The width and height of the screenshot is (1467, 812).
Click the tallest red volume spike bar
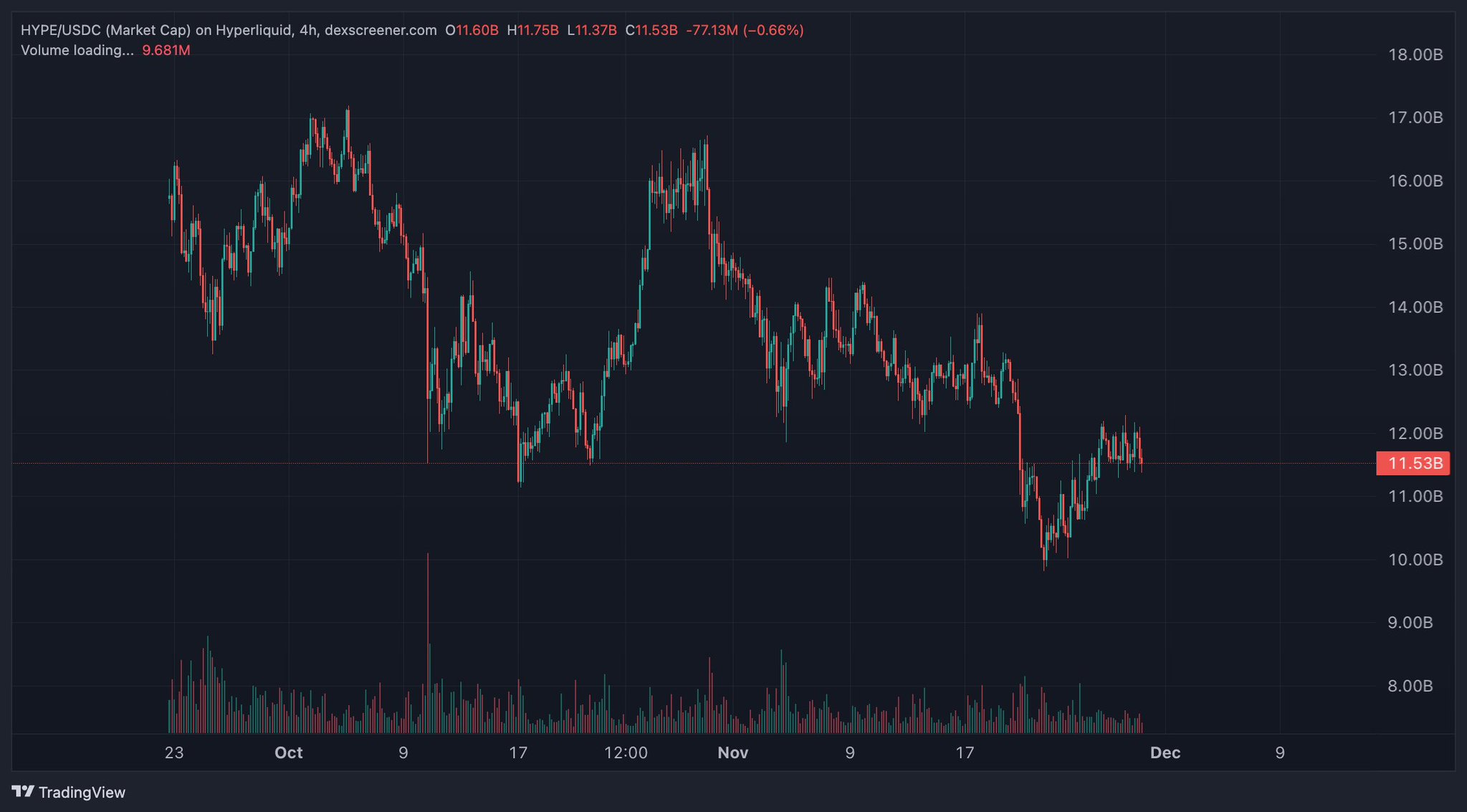point(428,645)
